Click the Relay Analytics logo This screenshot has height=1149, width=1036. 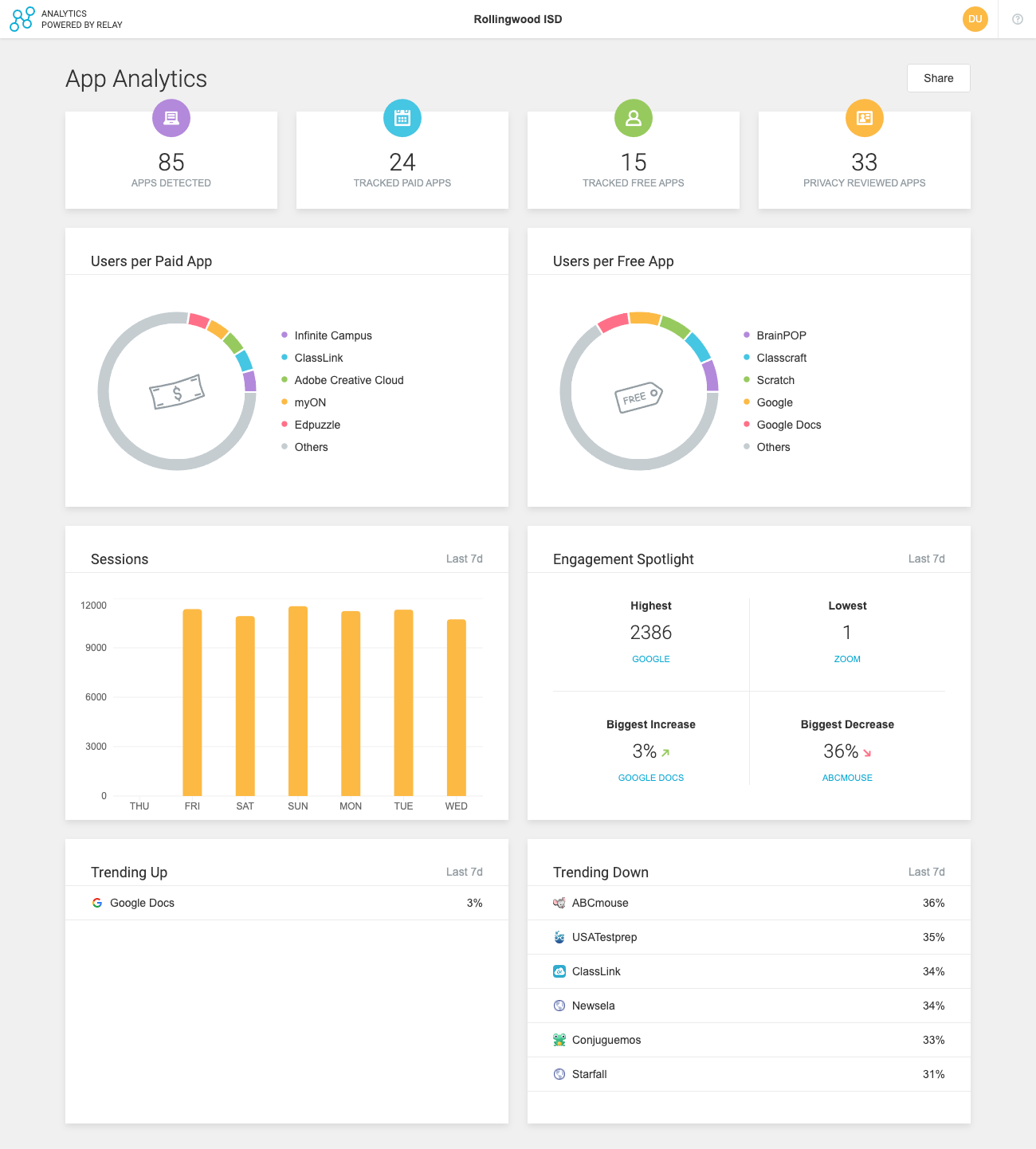coord(21,19)
